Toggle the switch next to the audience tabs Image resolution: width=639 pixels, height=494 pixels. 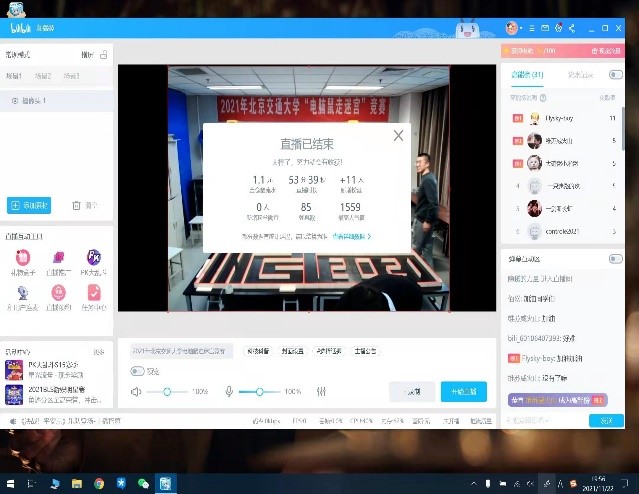(615, 75)
